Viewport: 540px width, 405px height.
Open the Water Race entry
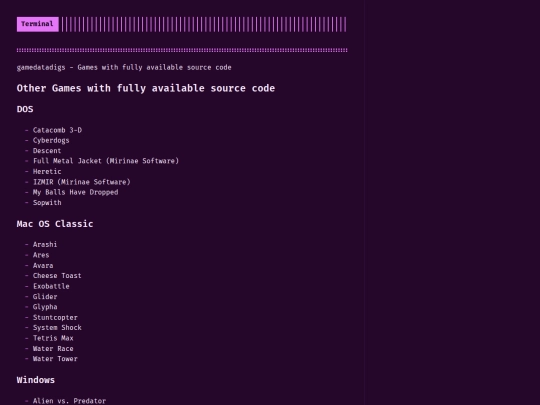tap(53, 349)
